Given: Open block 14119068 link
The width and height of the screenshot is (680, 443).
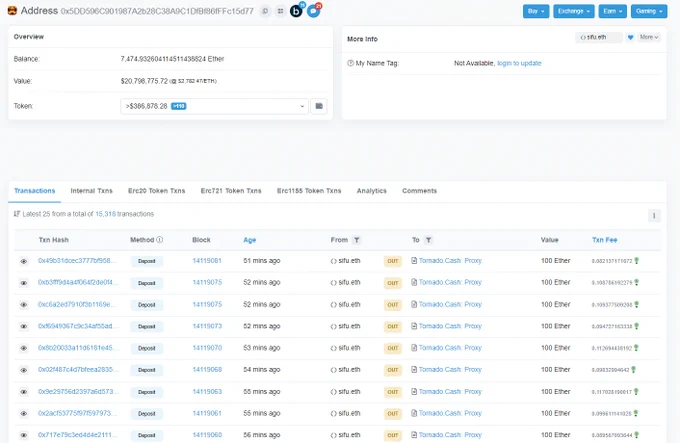Looking at the screenshot, I should [207, 370].
